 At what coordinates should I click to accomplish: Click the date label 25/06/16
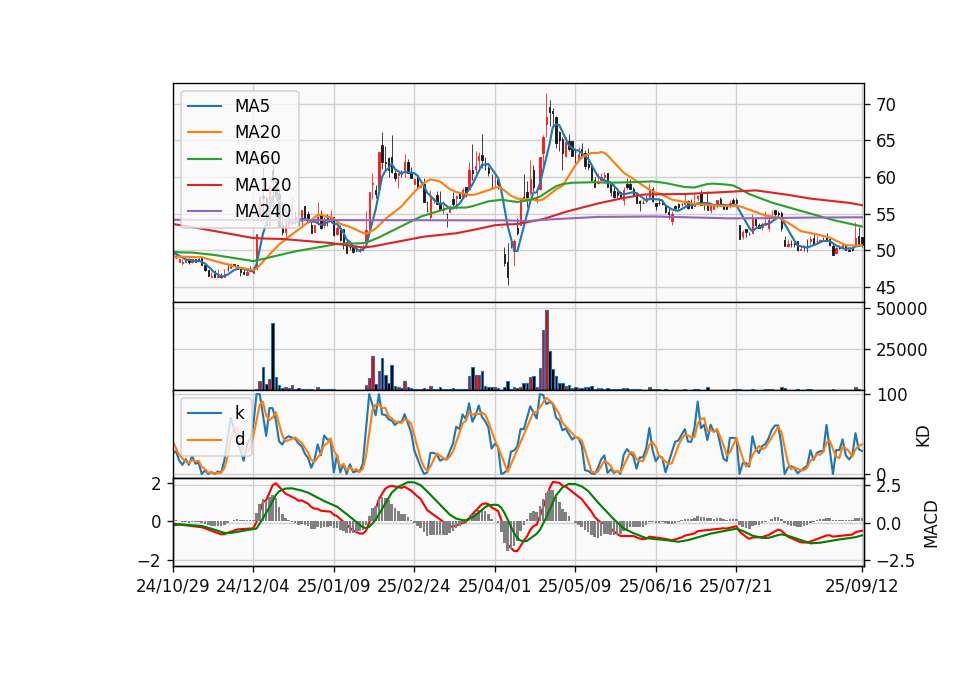pyautogui.click(x=656, y=586)
